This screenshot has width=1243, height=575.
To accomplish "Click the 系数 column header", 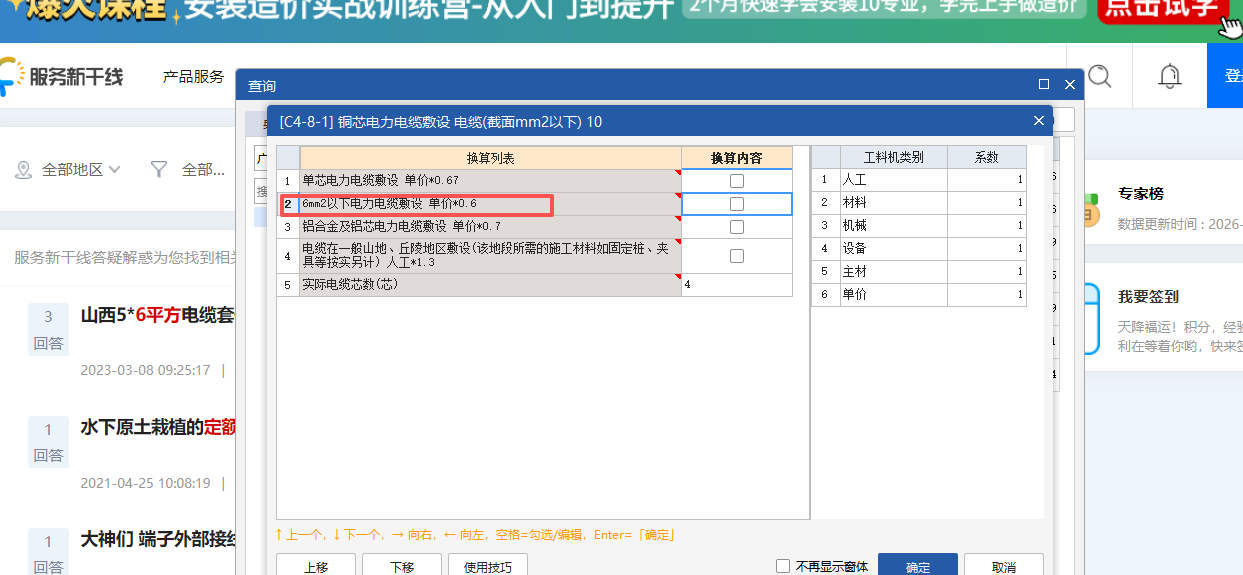I will [987, 157].
